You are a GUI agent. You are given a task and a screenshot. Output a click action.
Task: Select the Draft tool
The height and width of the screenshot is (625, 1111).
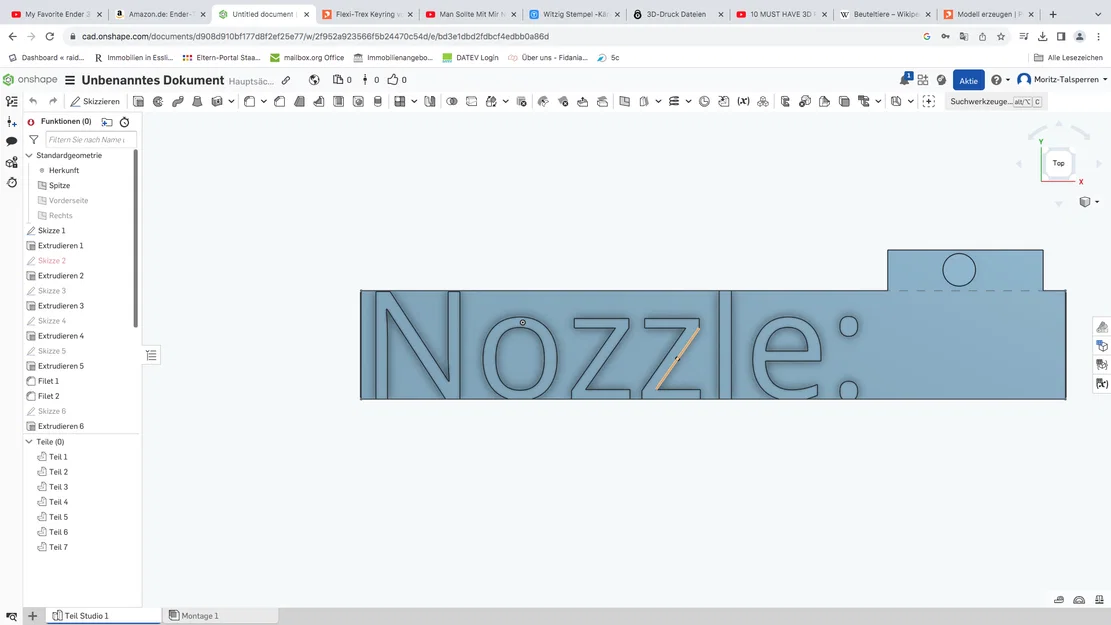(299, 101)
